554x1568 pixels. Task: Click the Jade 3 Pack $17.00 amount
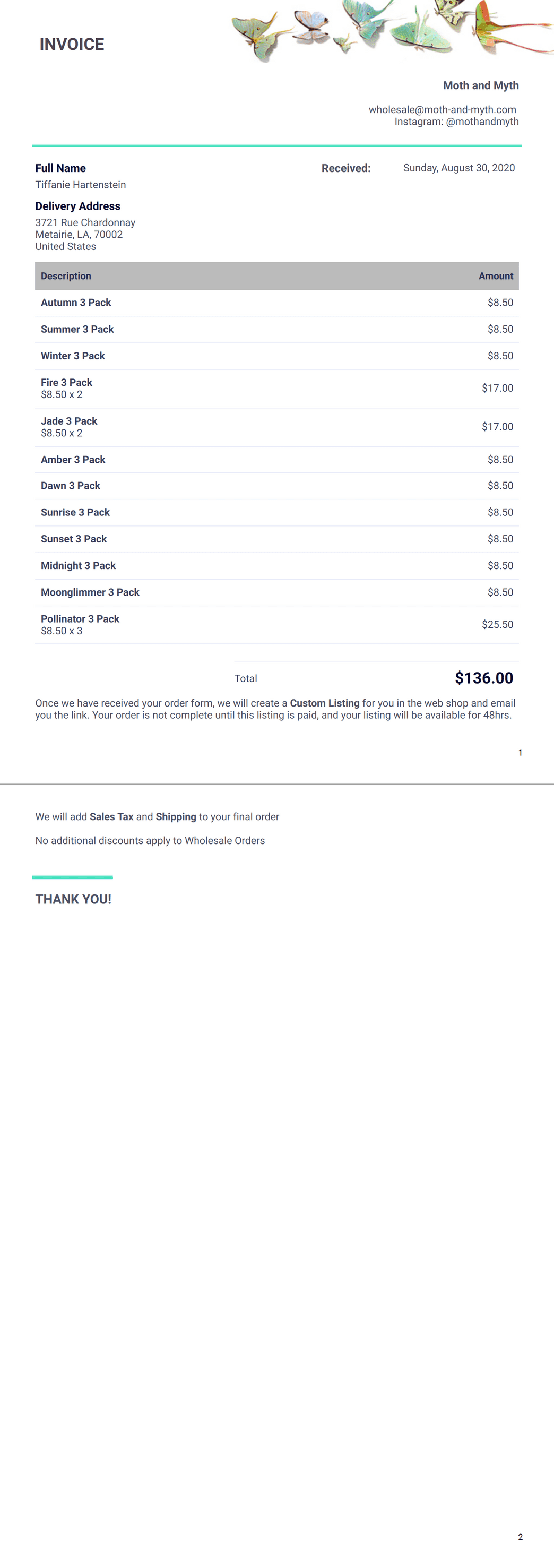(497, 427)
